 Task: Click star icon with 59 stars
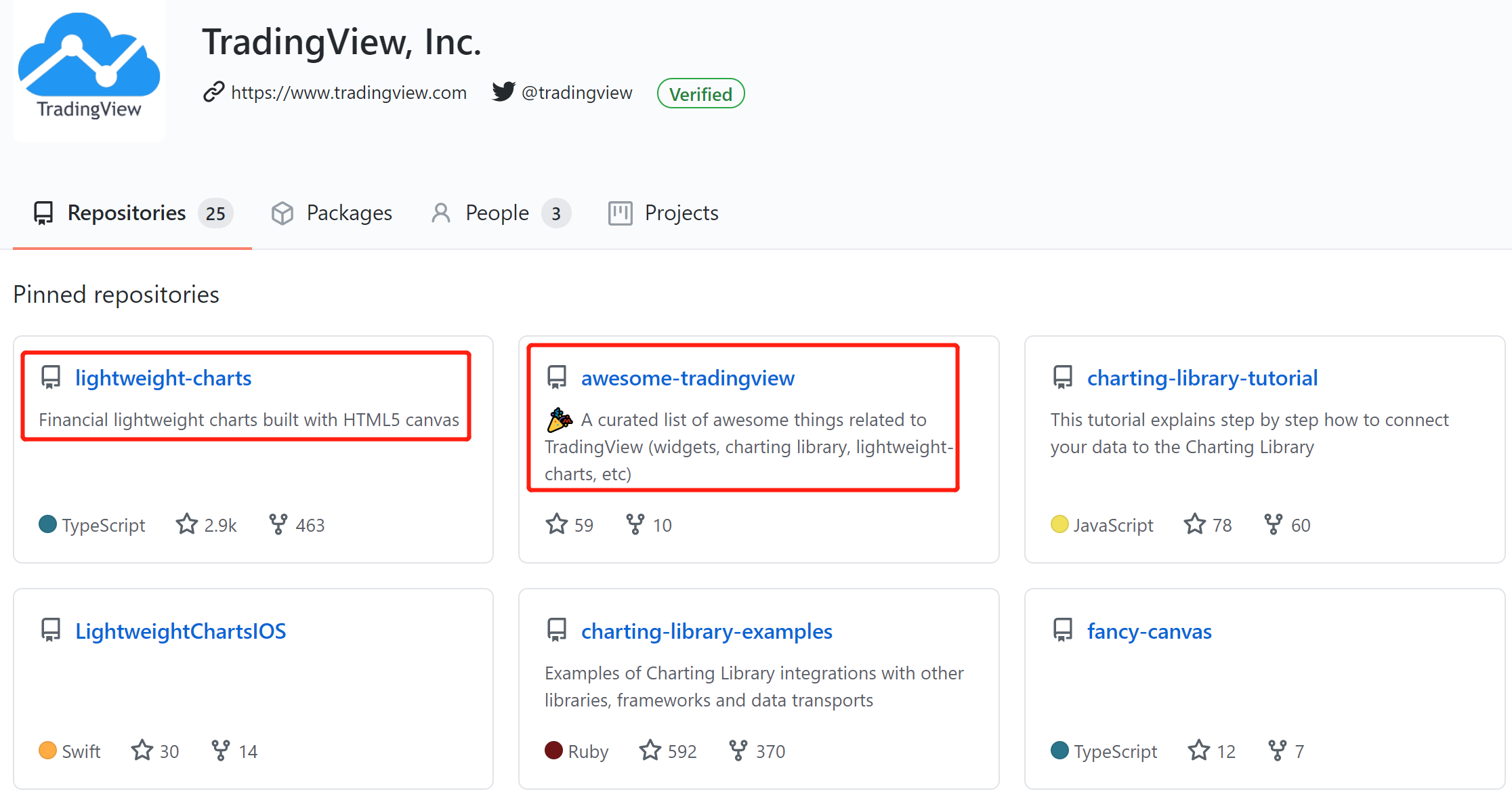point(557,524)
